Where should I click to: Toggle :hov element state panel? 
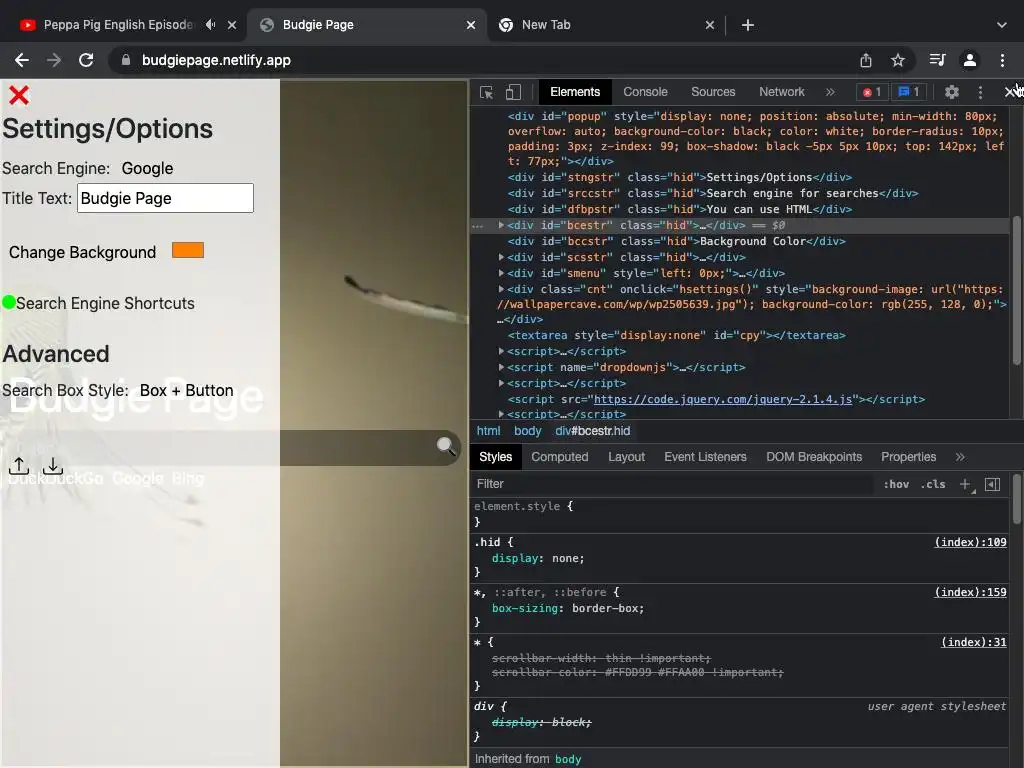pos(896,484)
